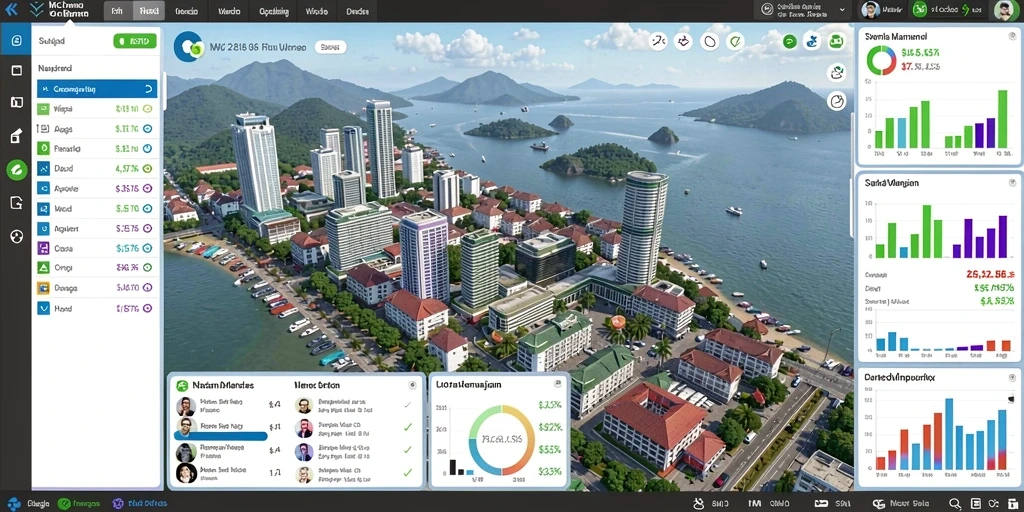Image resolution: width=1024 pixels, height=512 pixels.
Task: Click green status button in top bar
Action: (x=920, y=9)
